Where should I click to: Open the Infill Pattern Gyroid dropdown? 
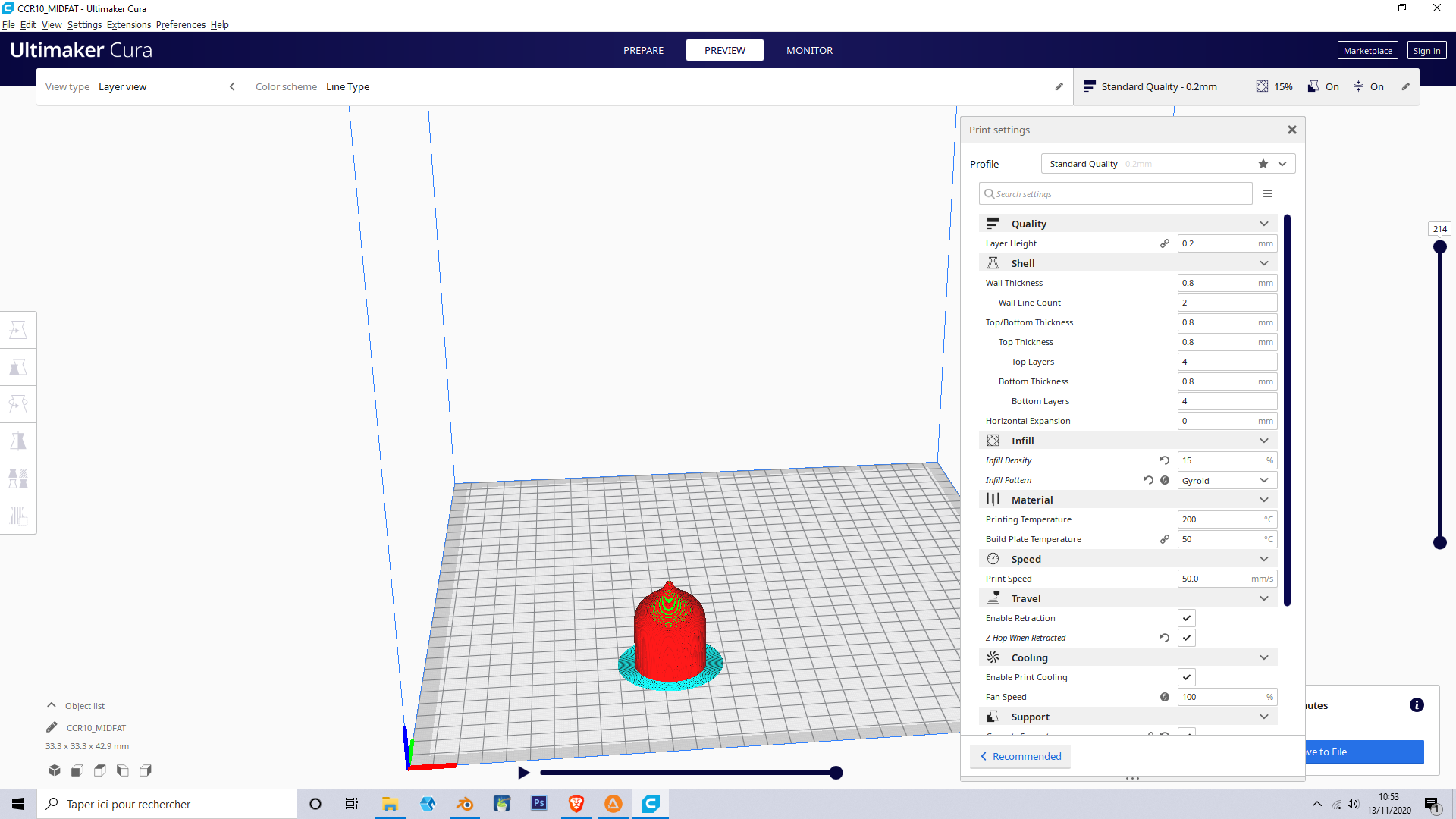click(x=1226, y=481)
